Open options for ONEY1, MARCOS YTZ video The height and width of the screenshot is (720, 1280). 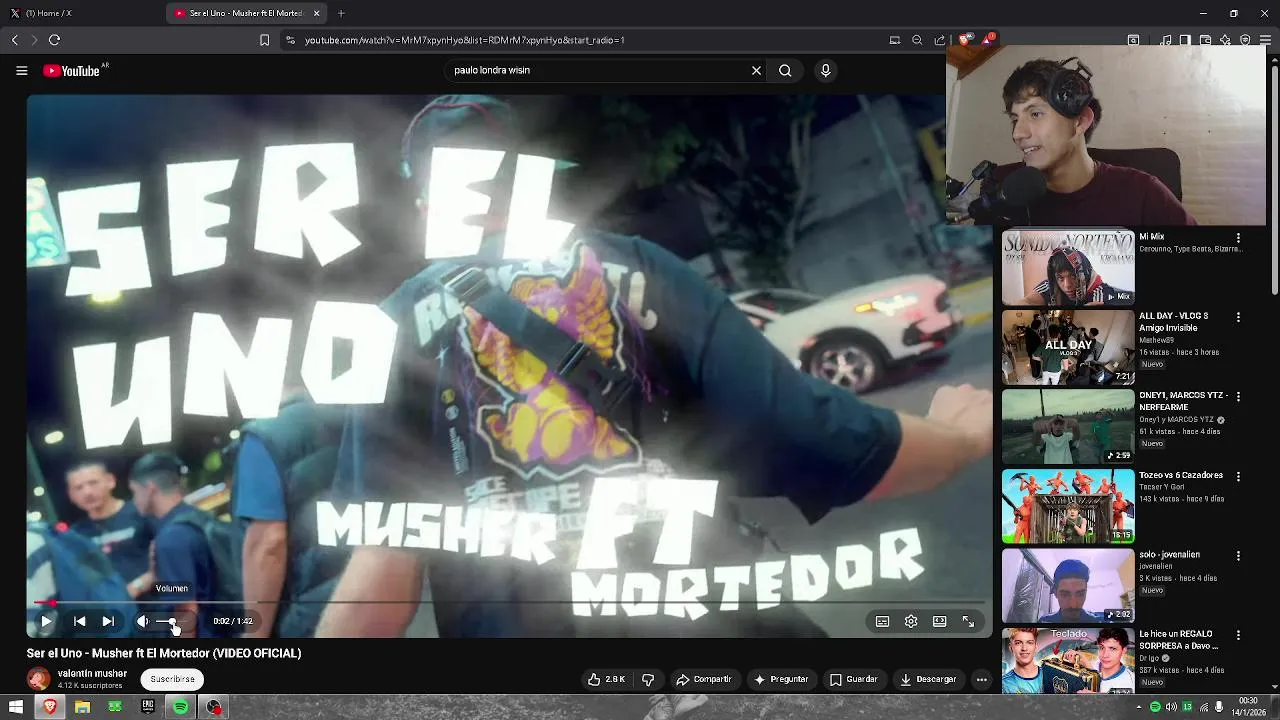(x=1238, y=397)
